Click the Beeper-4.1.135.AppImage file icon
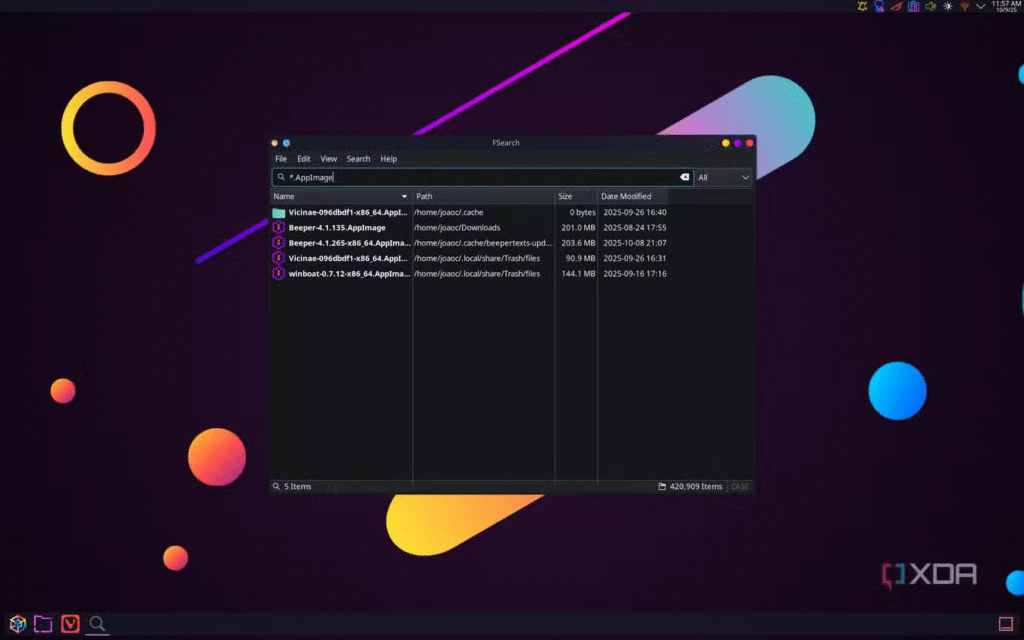This screenshot has height=640, width=1024. coord(279,228)
